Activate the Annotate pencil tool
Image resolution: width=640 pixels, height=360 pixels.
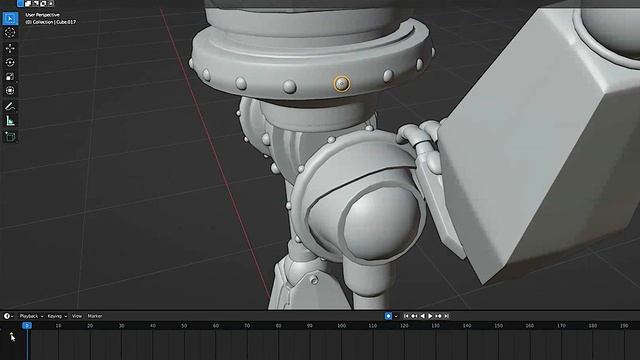[x=10, y=107]
